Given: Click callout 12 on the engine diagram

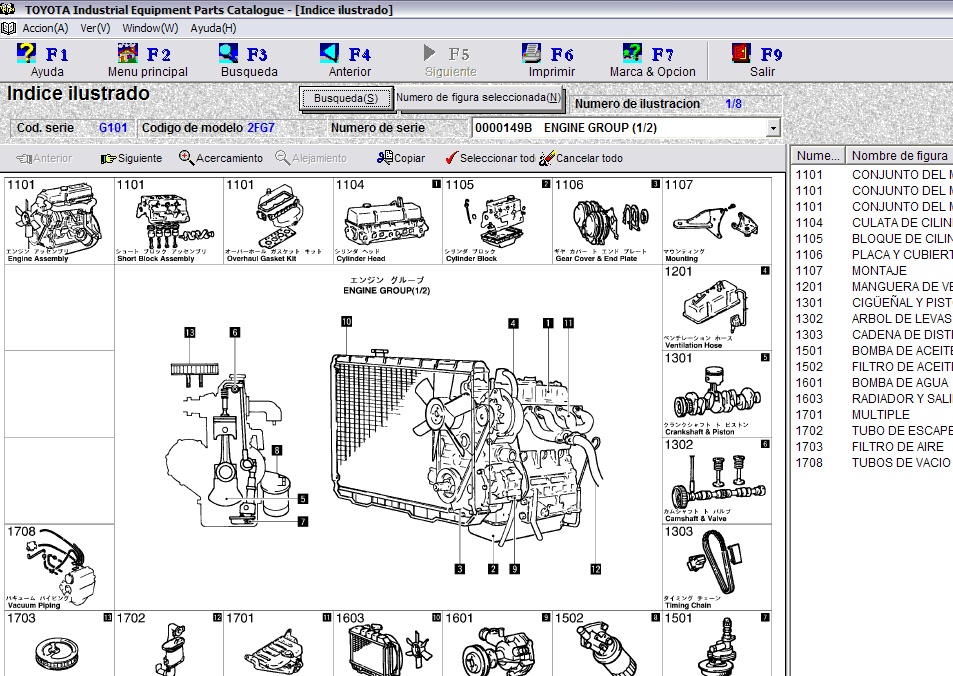Looking at the screenshot, I should click(x=596, y=569).
